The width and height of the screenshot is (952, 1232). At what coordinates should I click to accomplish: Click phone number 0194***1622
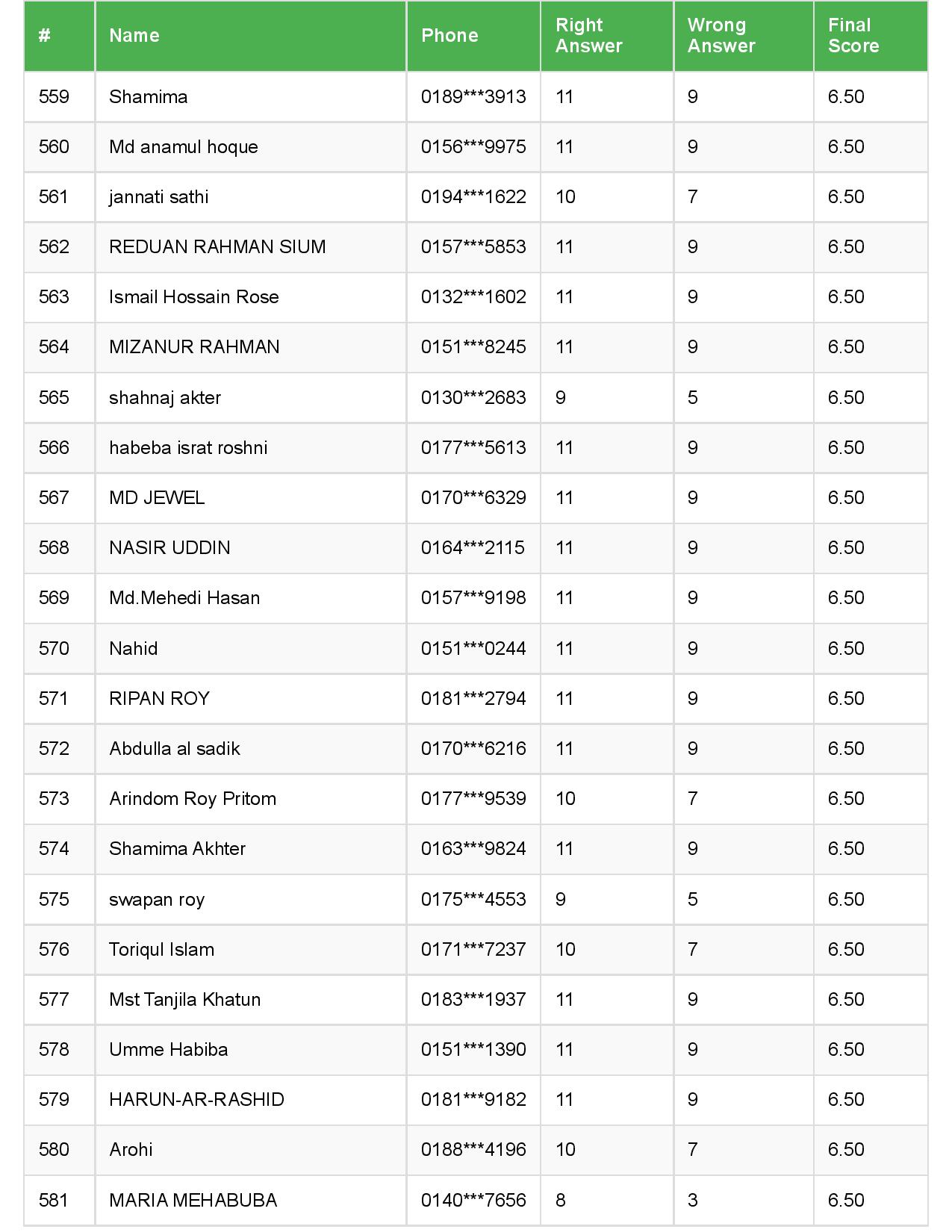coord(473,197)
